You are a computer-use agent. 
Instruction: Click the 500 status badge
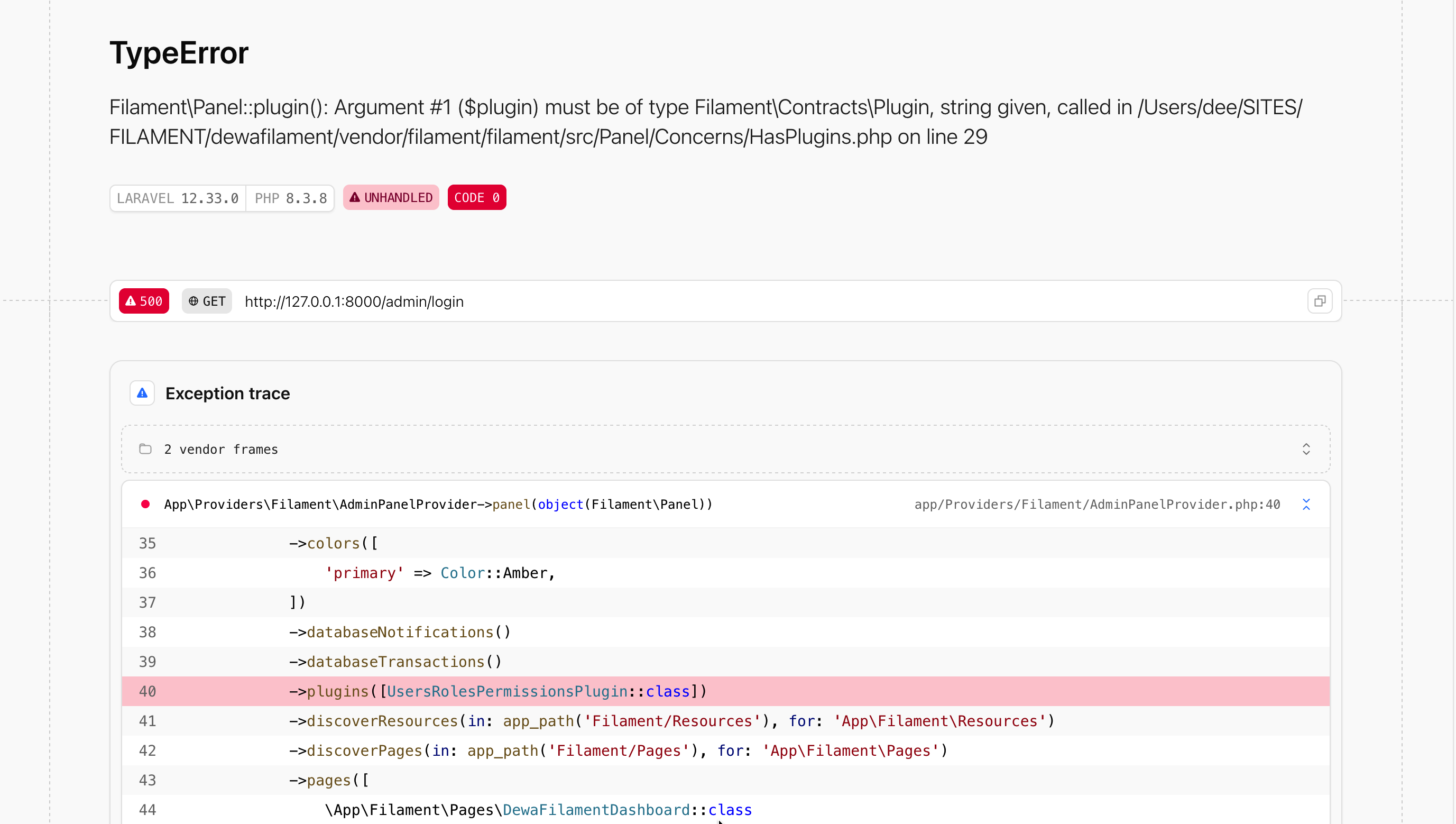tap(143, 300)
